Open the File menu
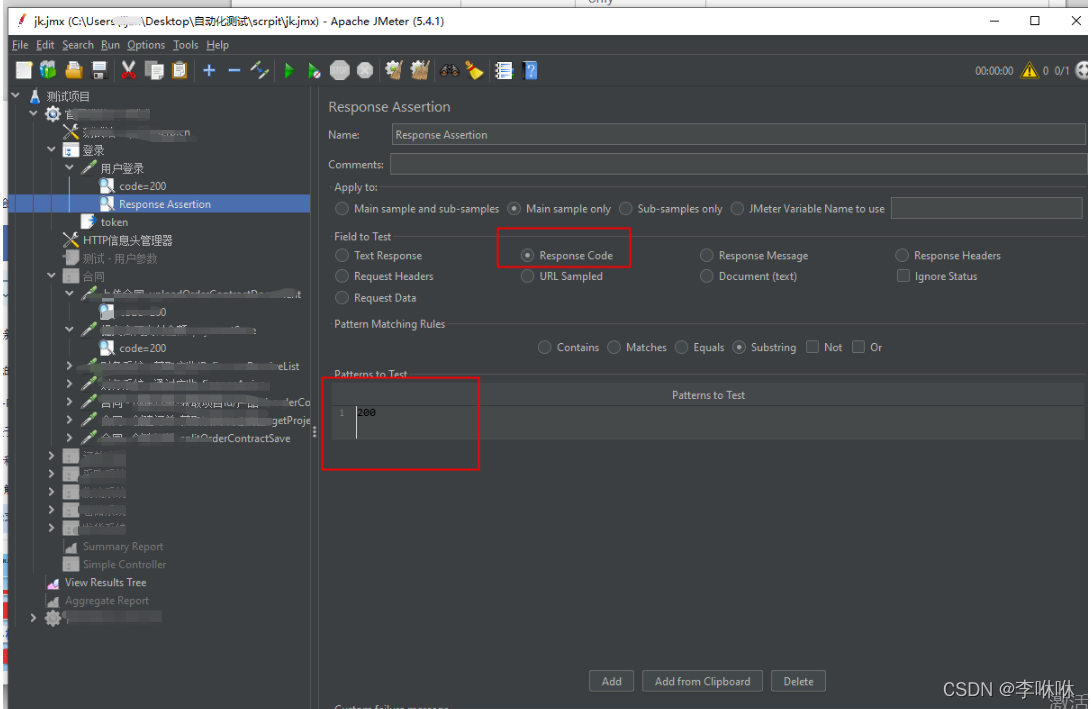The image size is (1091, 709). pos(20,45)
